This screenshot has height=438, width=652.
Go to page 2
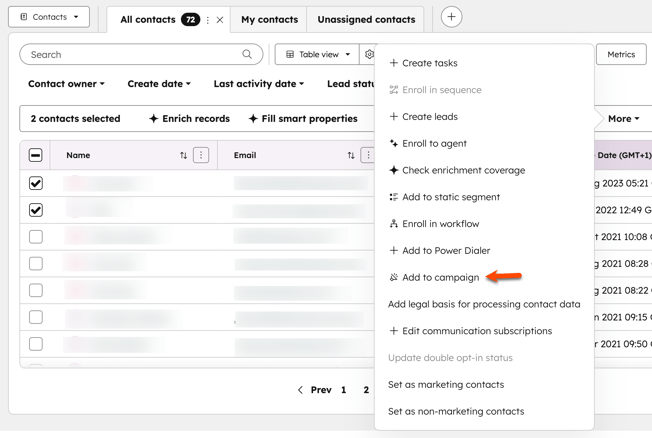point(366,390)
